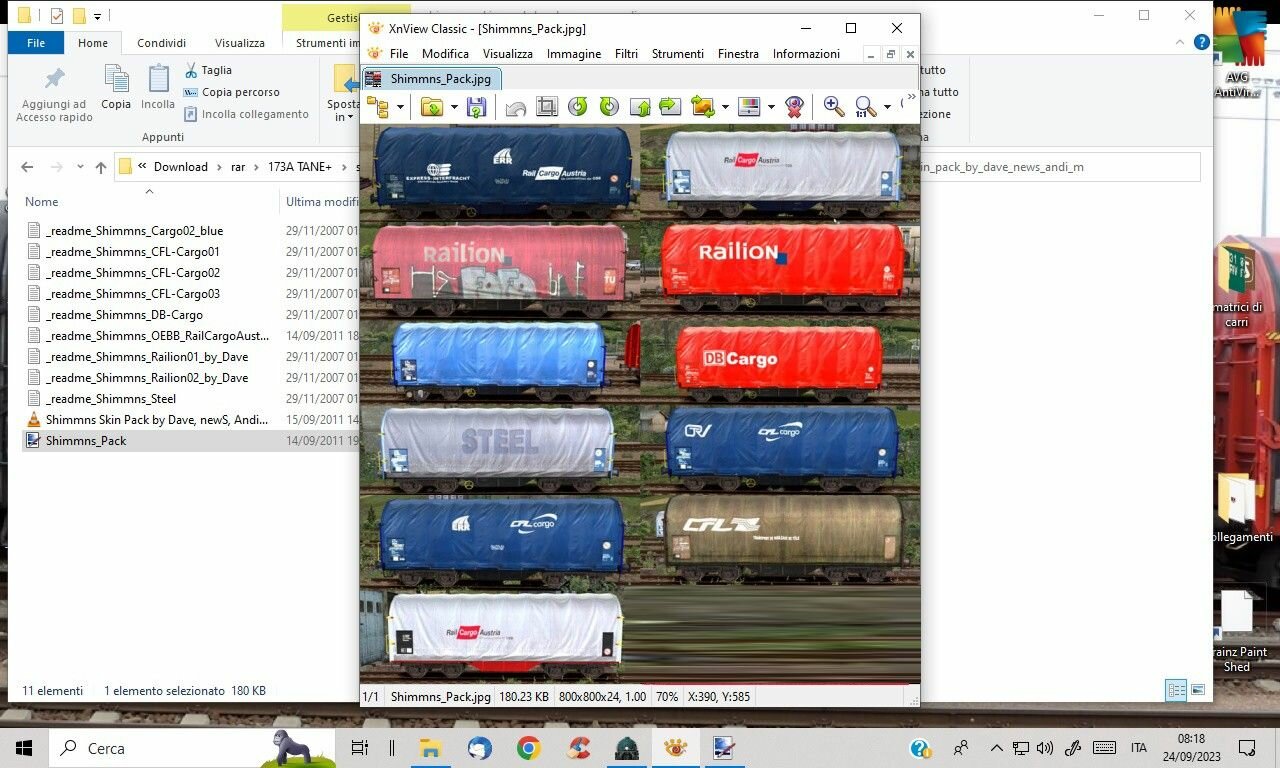Click Taglia in the Explorer ribbon
This screenshot has height=768, width=1280.
coord(208,70)
